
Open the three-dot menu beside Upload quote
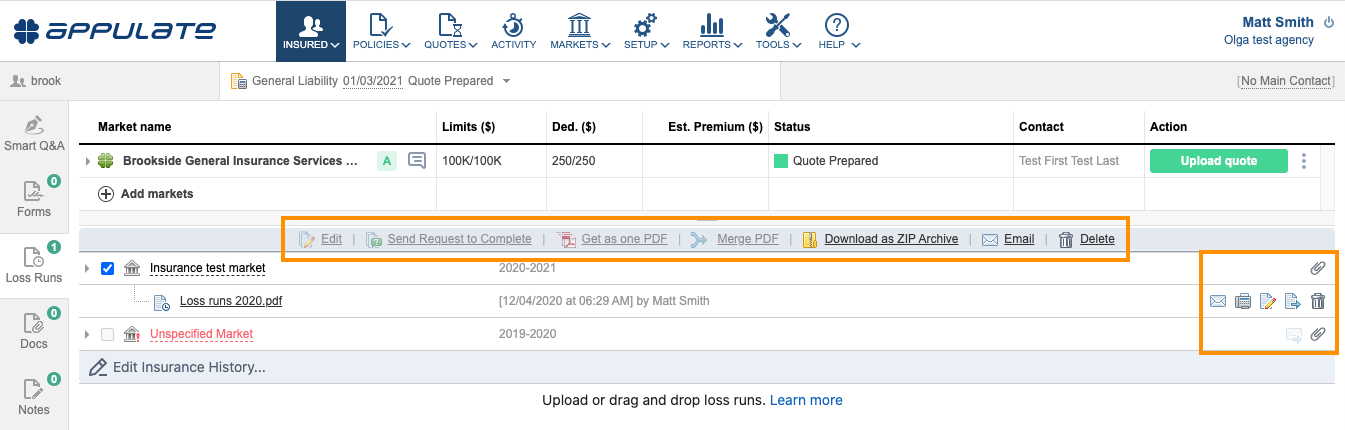point(1303,161)
